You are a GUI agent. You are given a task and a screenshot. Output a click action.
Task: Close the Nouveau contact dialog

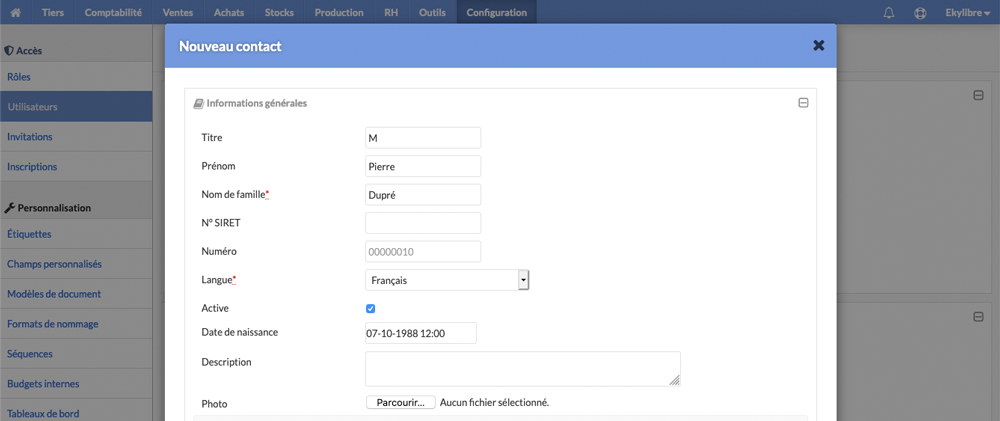(x=819, y=45)
